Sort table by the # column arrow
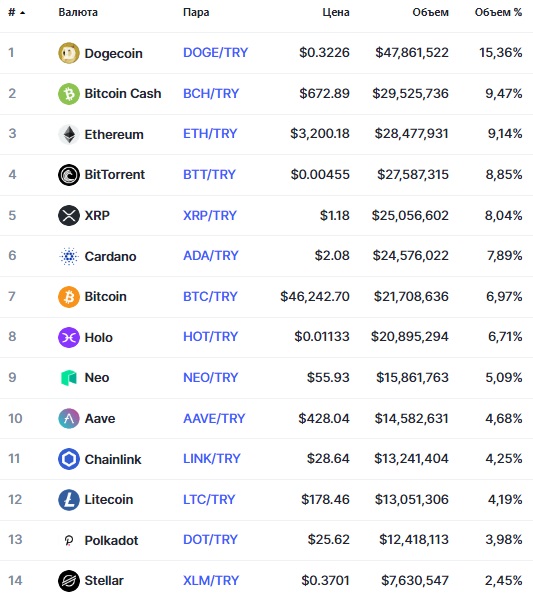 (x=22, y=13)
